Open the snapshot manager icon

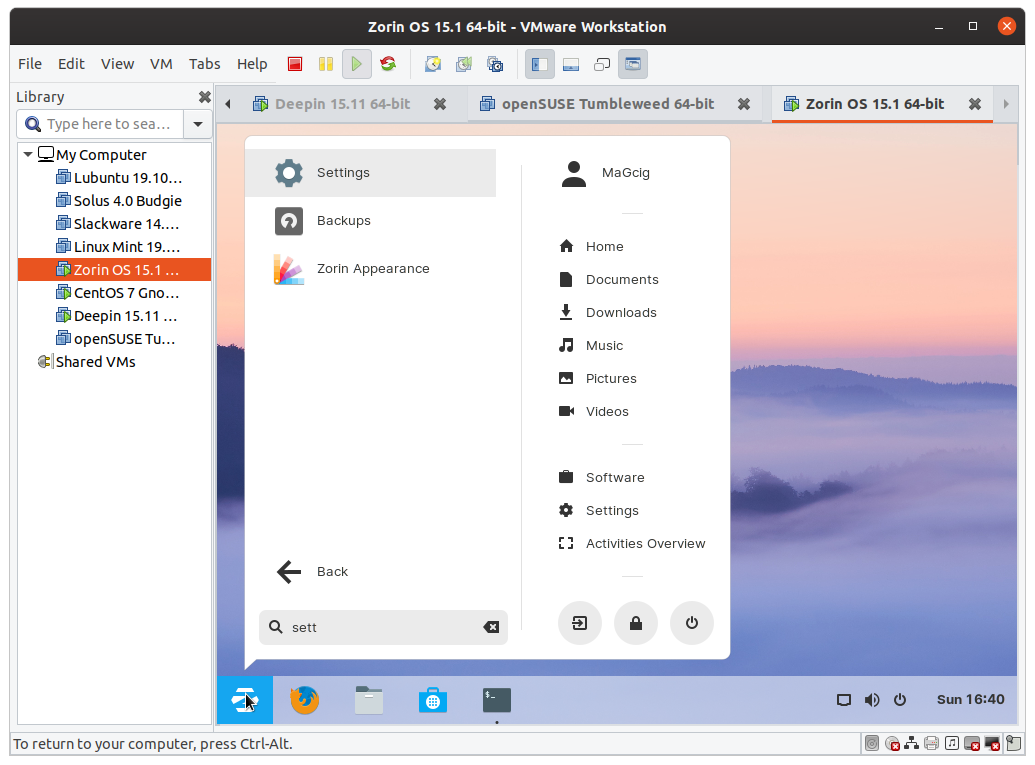coord(495,64)
